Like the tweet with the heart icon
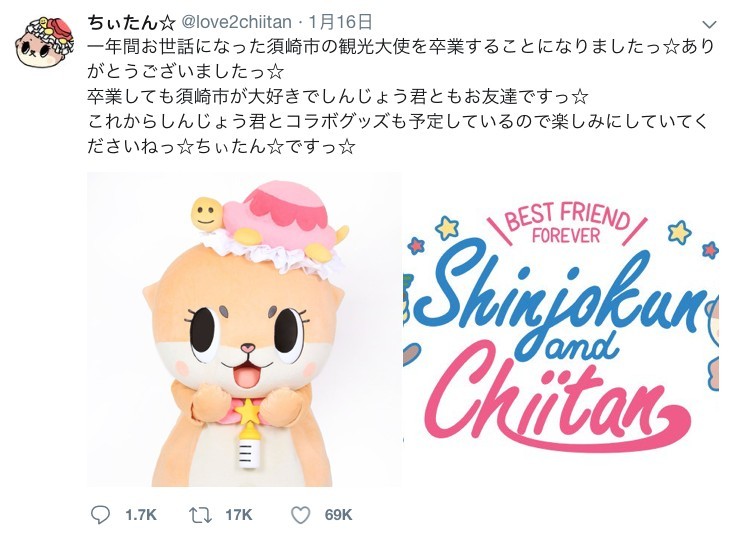Screen dimensions: 734x537 pos(301,514)
